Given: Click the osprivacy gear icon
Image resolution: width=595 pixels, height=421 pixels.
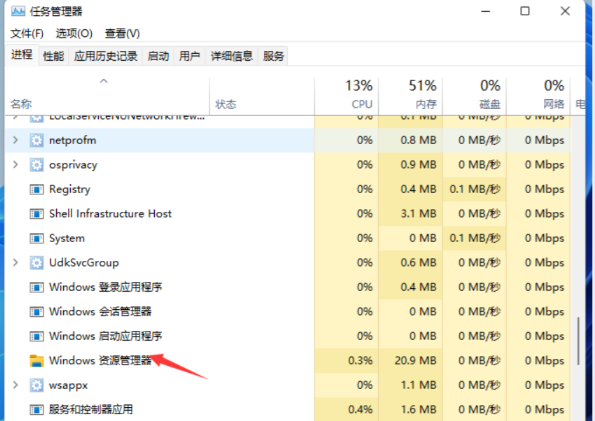Looking at the screenshot, I should [x=36, y=165].
